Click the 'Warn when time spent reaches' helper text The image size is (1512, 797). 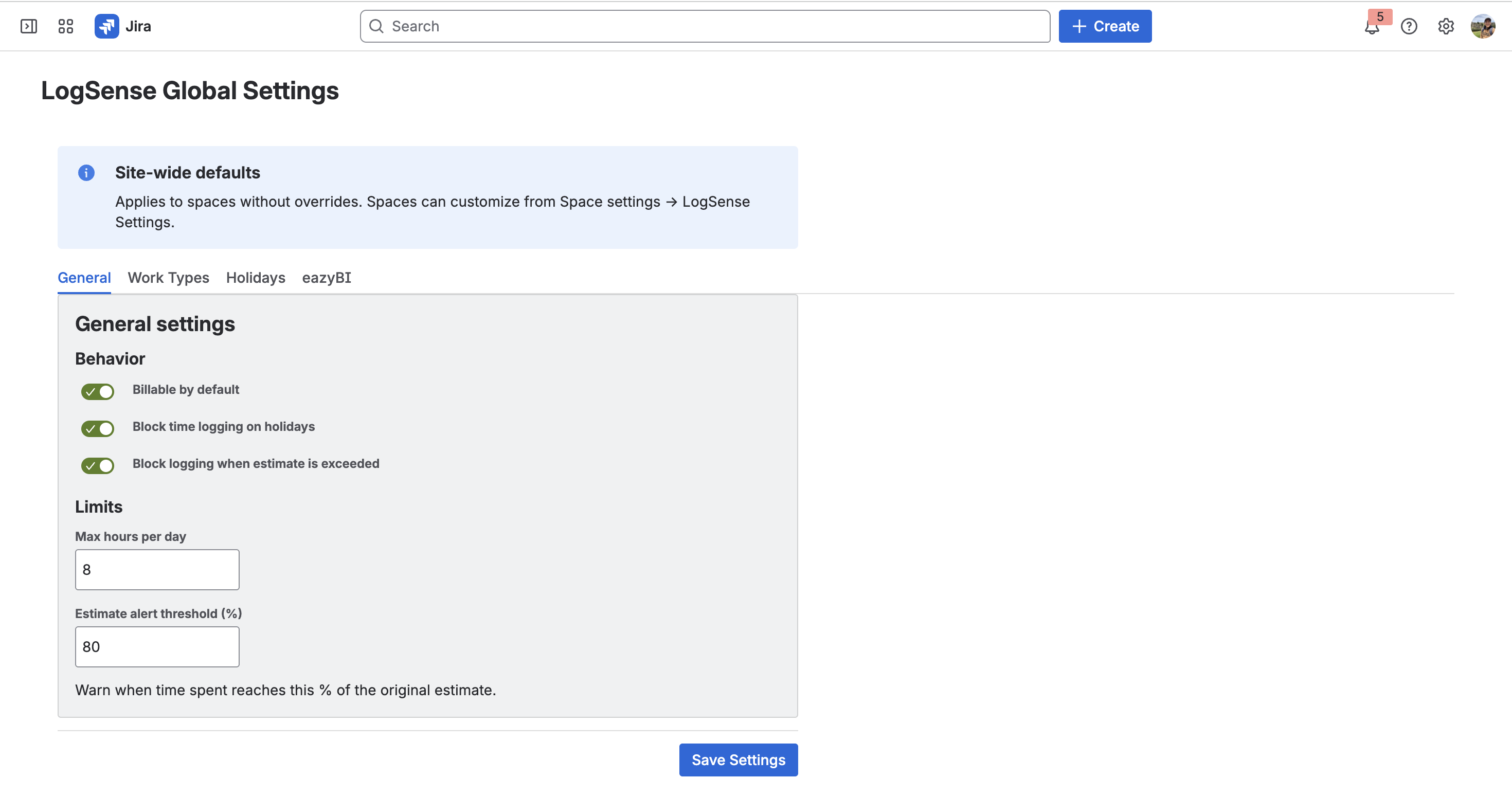click(x=285, y=690)
